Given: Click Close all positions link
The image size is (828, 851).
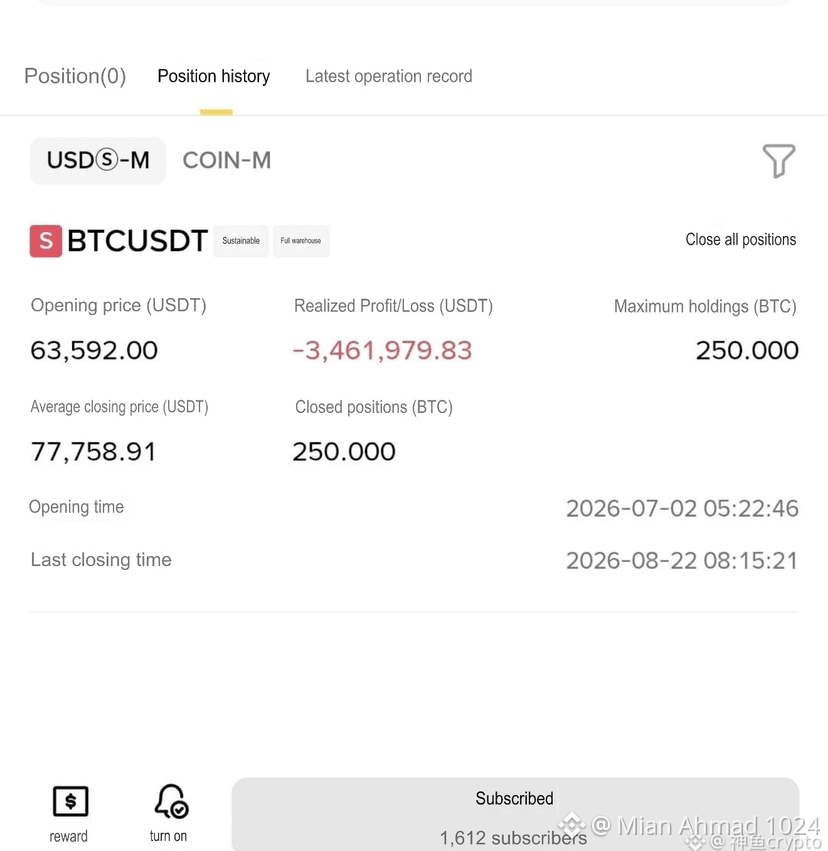Looking at the screenshot, I should pyautogui.click(x=741, y=239).
